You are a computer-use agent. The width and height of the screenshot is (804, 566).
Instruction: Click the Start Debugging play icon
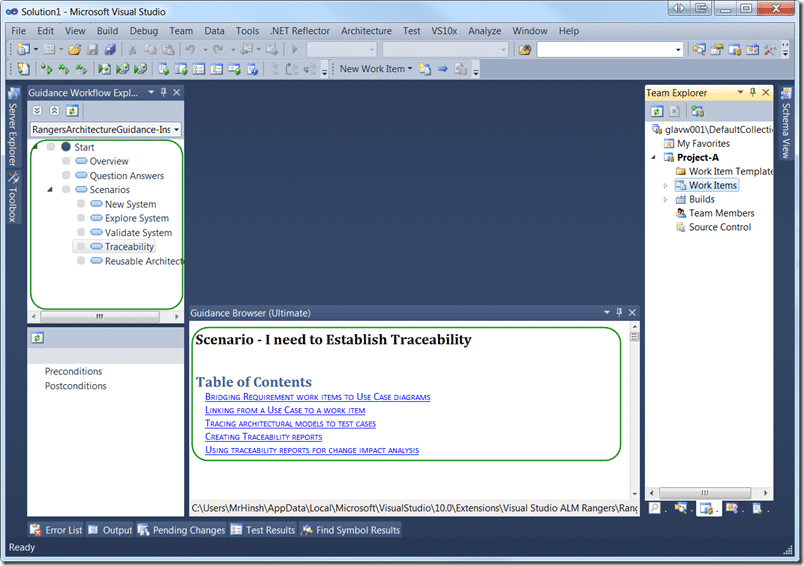(x=294, y=50)
